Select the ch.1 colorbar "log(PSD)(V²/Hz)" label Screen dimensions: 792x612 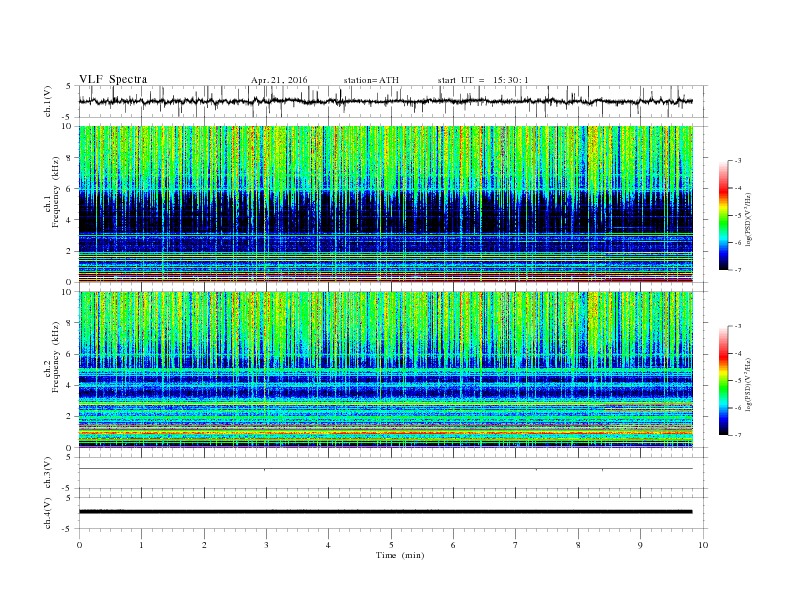[748, 219]
